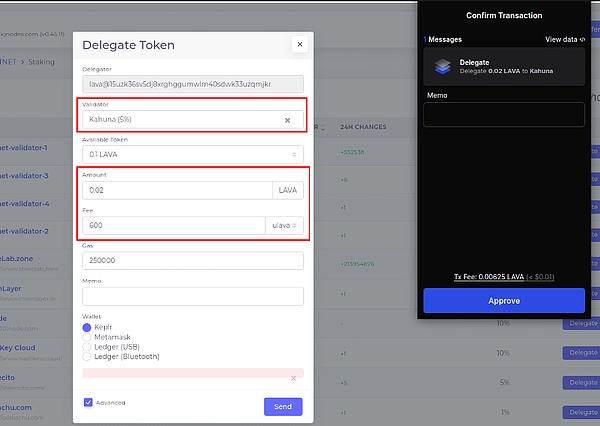Focus the Memo field in Keplr popup
The image size is (600, 426).
coord(504,115)
